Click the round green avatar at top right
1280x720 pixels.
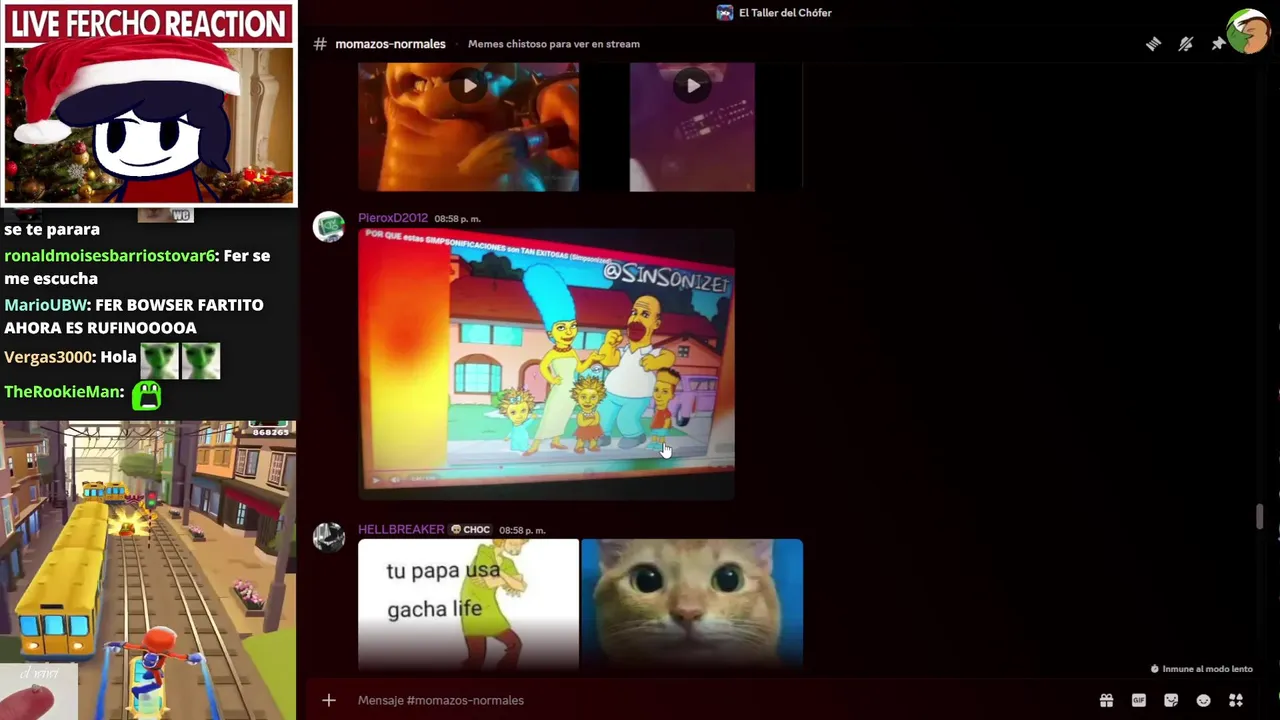tap(1249, 31)
